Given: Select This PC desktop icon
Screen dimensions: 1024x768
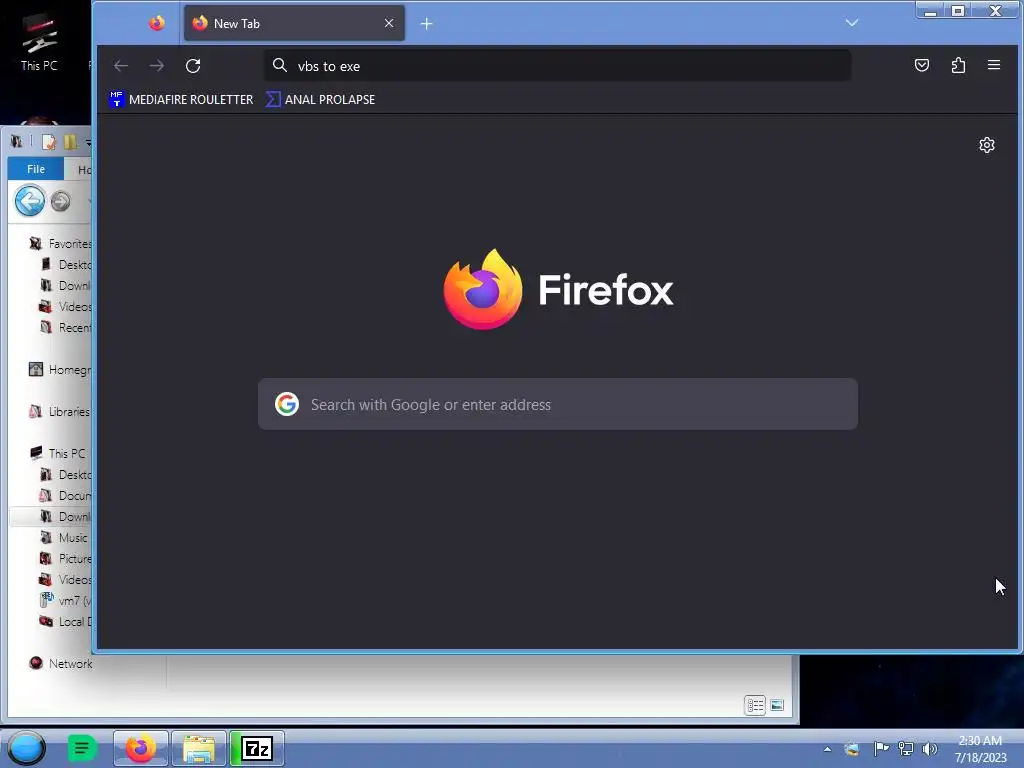Looking at the screenshot, I should (x=39, y=42).
